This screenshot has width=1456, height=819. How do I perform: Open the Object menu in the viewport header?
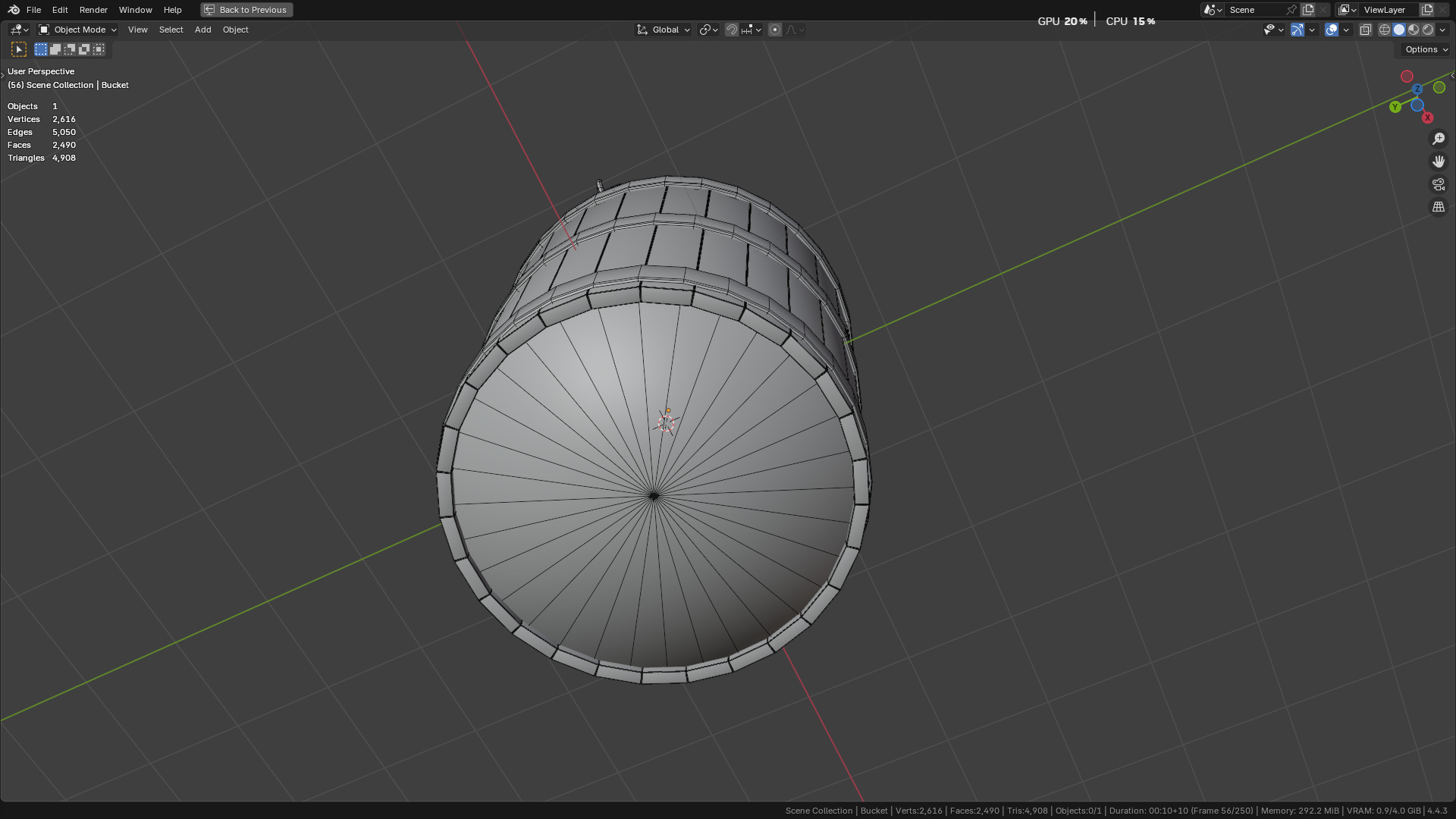pyautogui.click(x=235, y=30)
